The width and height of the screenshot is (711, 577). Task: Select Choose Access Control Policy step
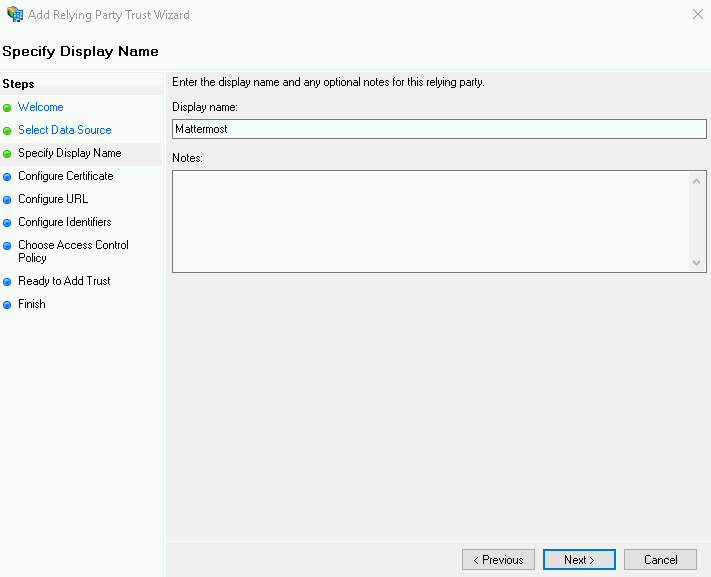[x=73, y=251]
